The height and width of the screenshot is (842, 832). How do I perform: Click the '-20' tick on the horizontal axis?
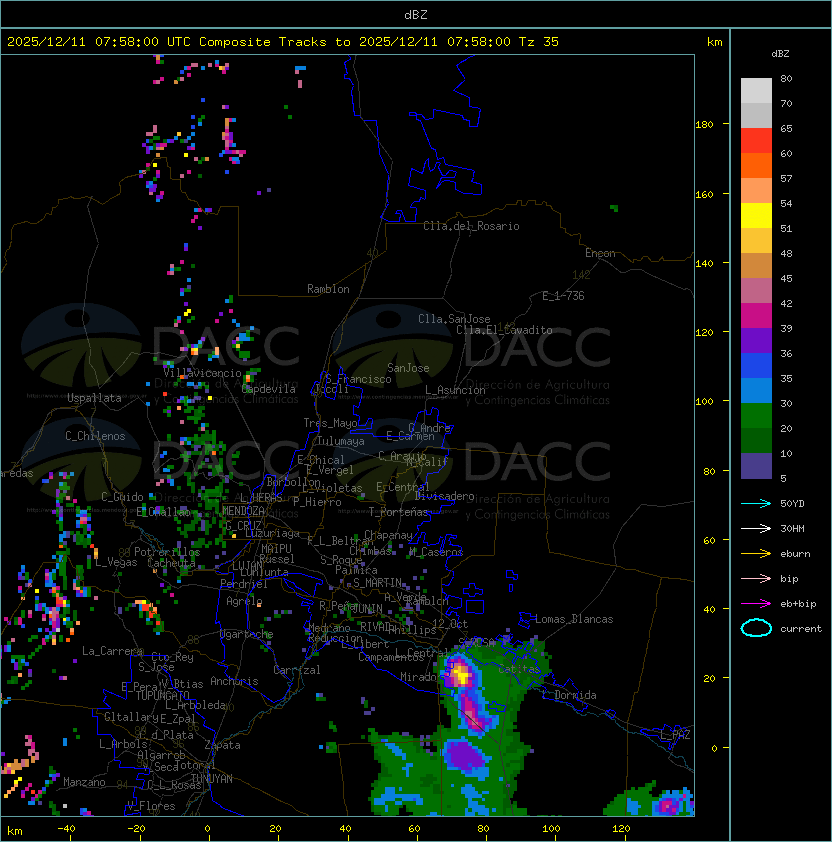(136, 829)
